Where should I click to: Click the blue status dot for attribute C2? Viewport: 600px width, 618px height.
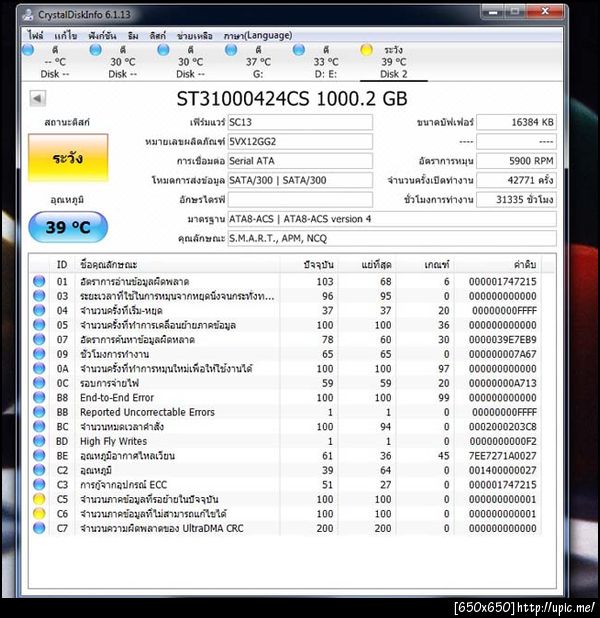(x=39, y=470)
